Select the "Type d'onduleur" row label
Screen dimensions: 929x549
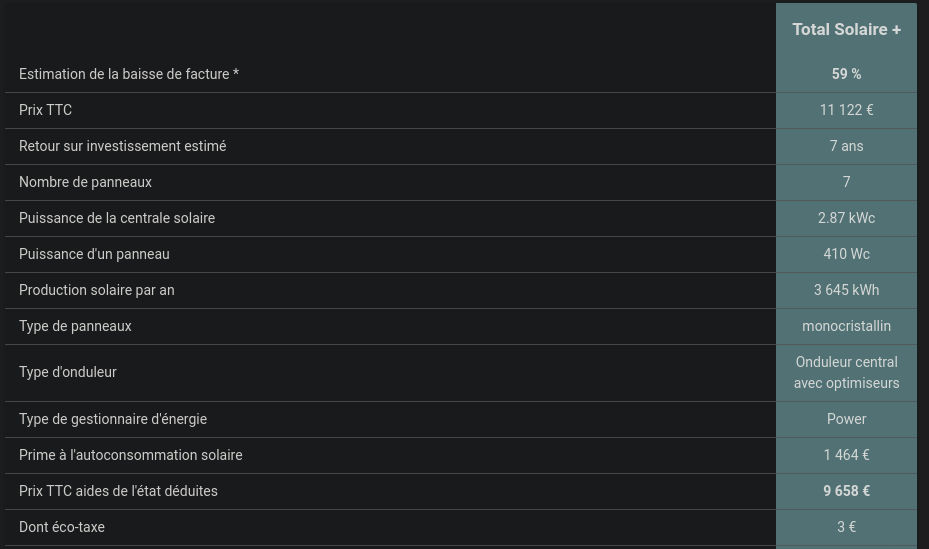[68, 372]
